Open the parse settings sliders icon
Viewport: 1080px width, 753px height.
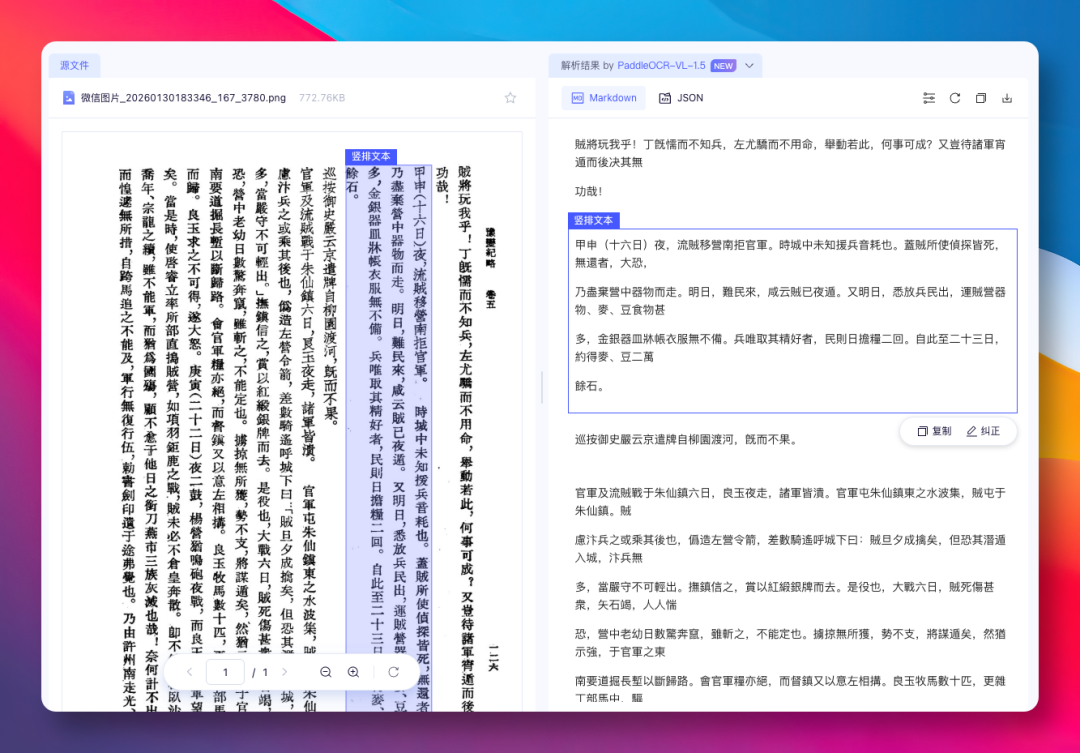click(x=928, y=98)
